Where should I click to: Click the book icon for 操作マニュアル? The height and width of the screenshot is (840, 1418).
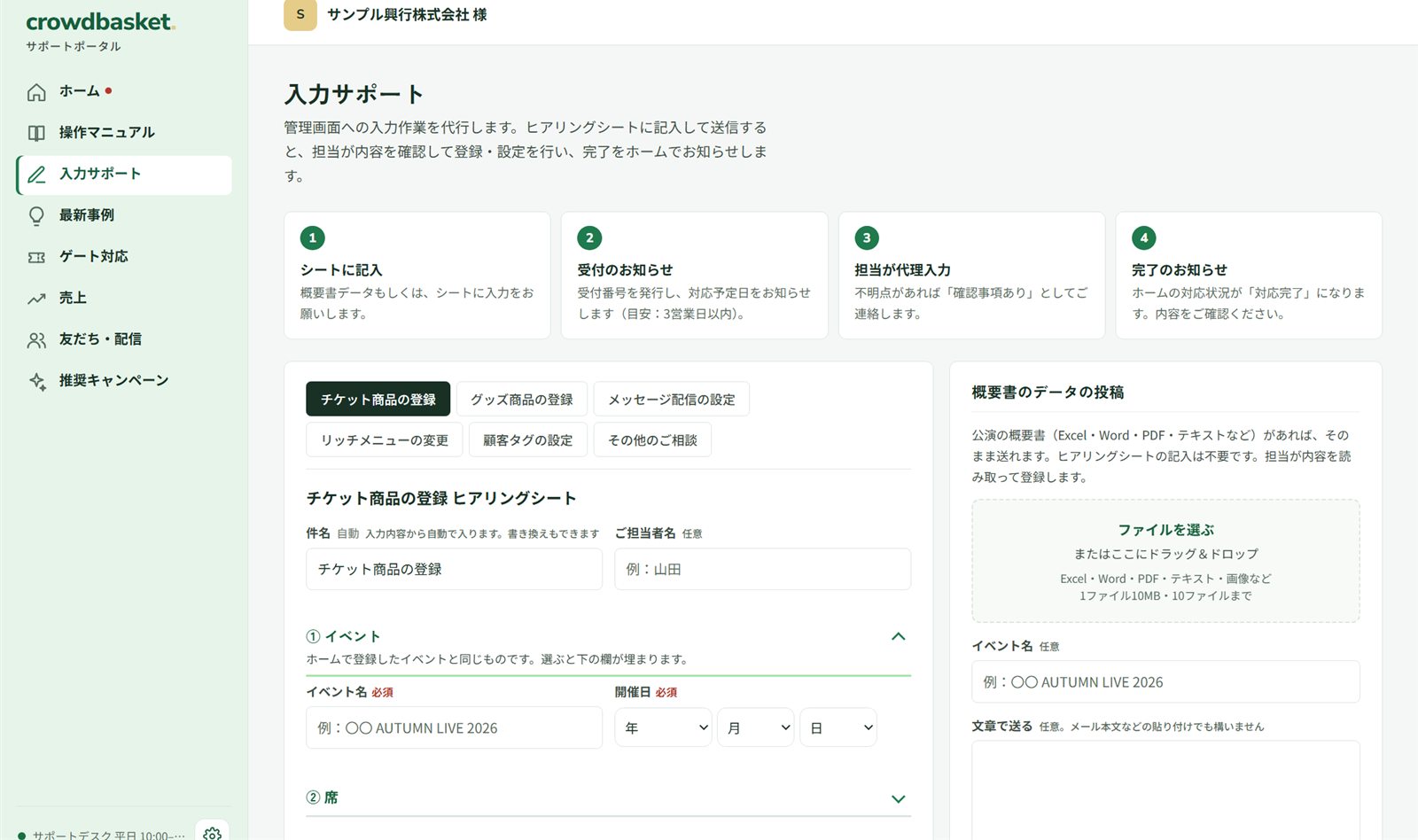[x=36, y=133]
